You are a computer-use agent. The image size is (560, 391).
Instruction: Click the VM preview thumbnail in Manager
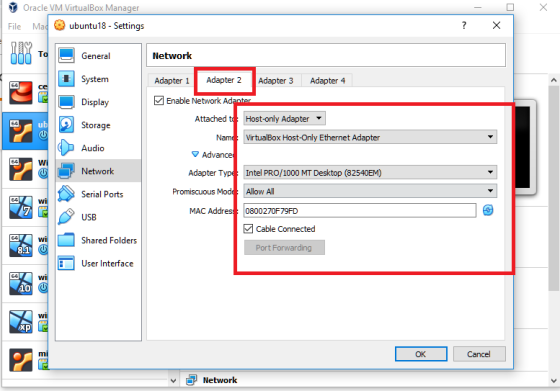coord(524,147)
